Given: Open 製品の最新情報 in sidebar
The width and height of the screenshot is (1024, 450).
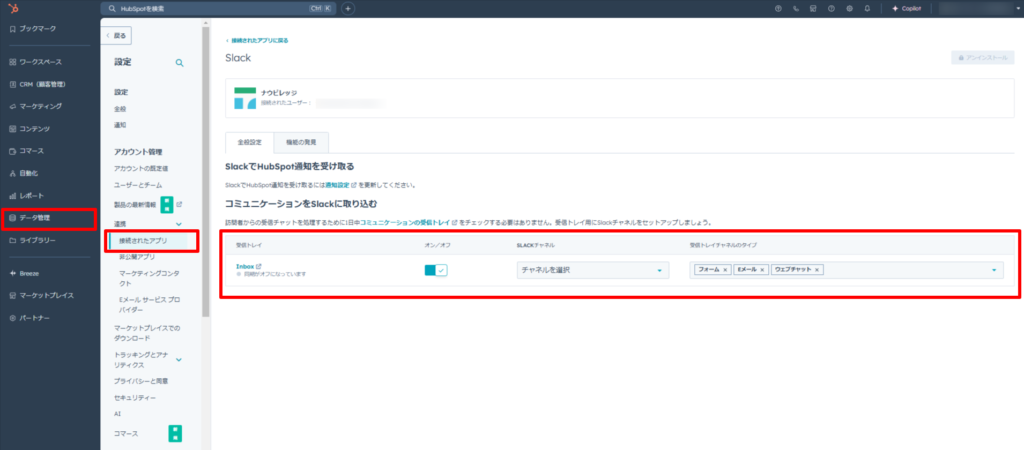Looking at the screenshot, I should (x=135, y=204).
